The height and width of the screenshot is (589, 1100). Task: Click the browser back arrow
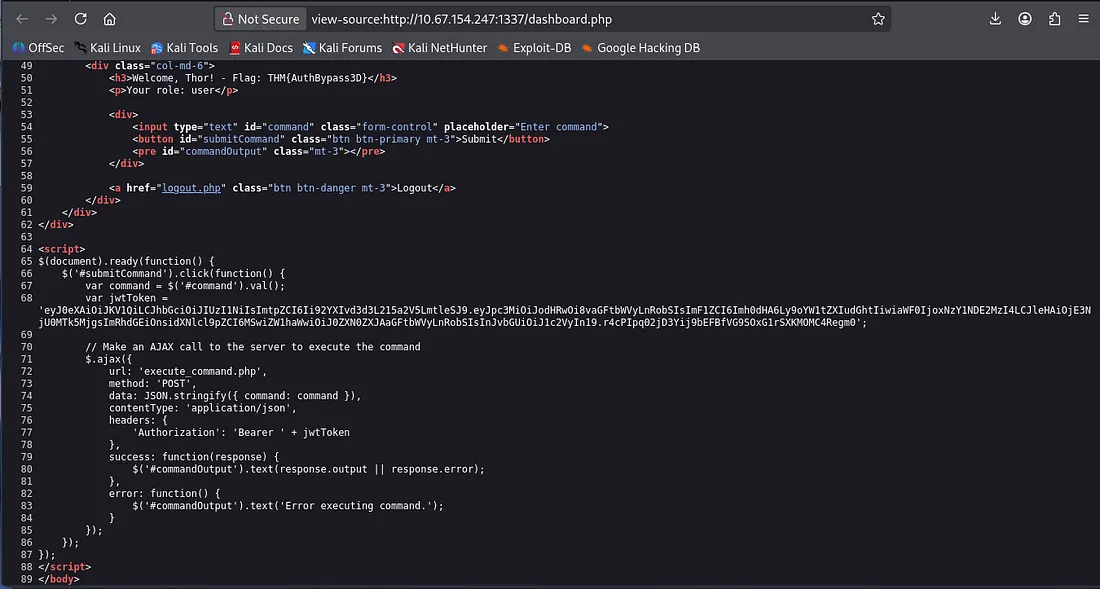[22, 19]
